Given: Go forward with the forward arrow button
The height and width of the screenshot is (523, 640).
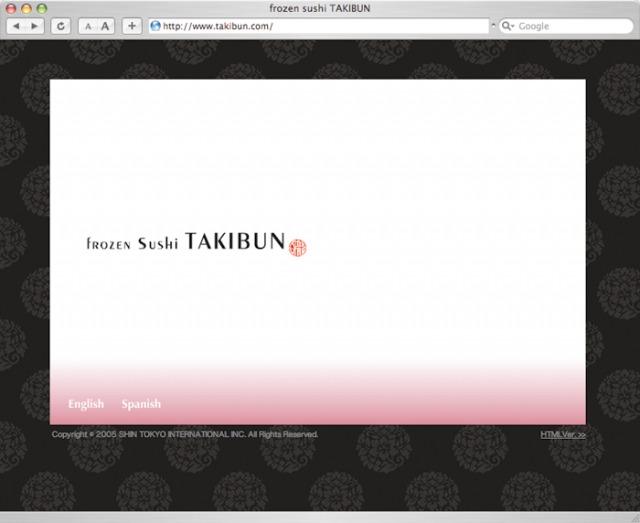Looking at the screenshot, I should pos(35,26).
